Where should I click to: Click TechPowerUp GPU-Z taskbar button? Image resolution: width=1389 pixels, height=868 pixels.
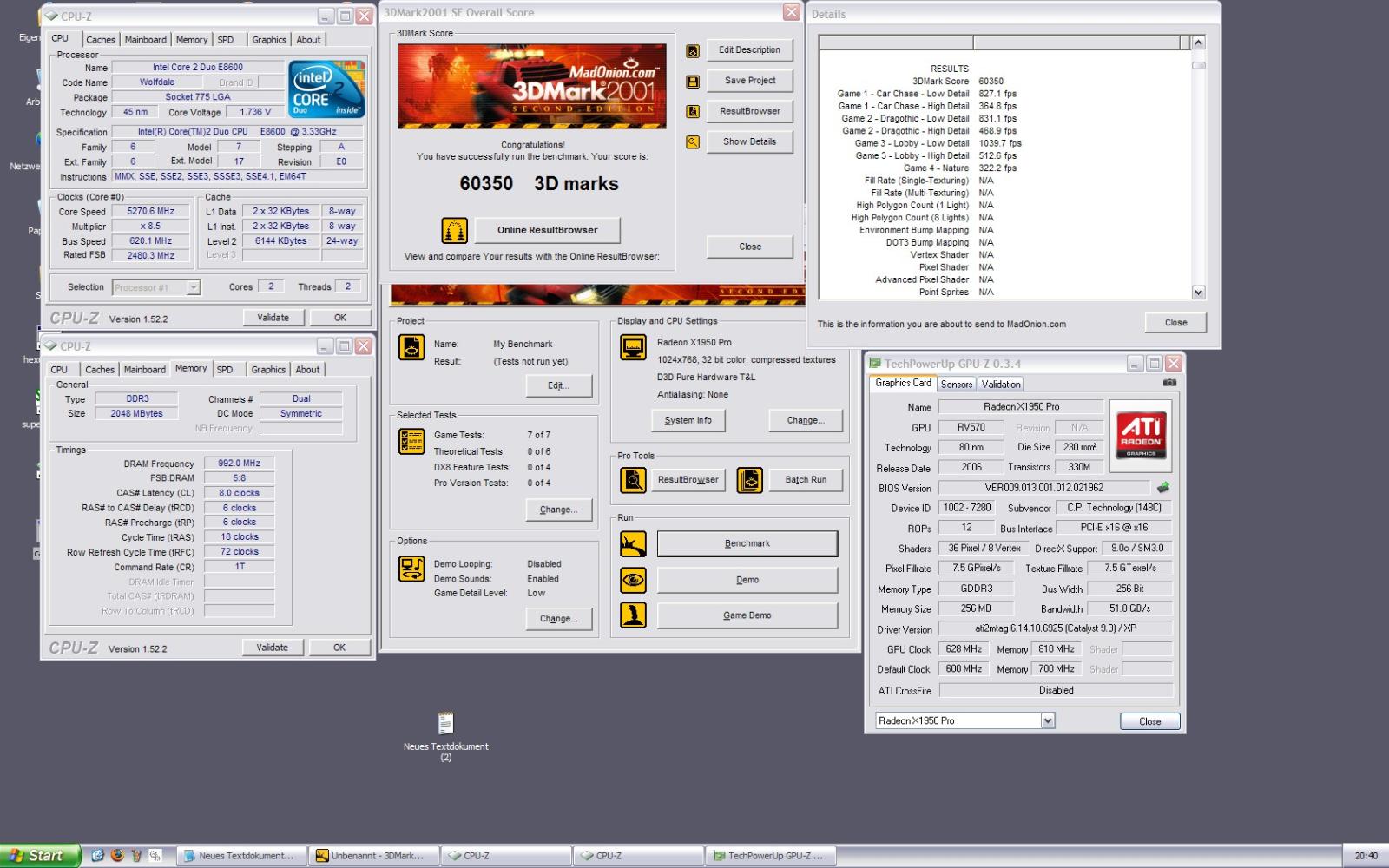771,856
